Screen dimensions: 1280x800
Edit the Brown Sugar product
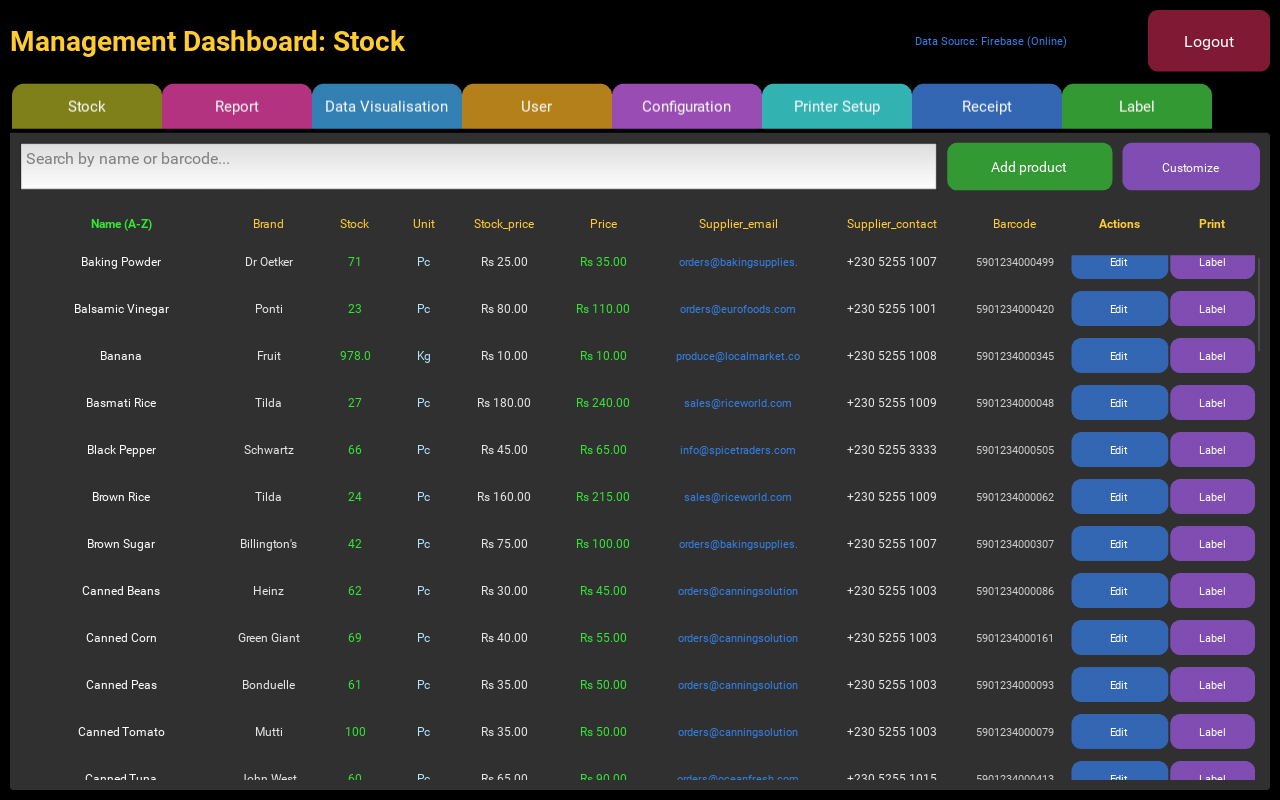[x=1119, y=544]
